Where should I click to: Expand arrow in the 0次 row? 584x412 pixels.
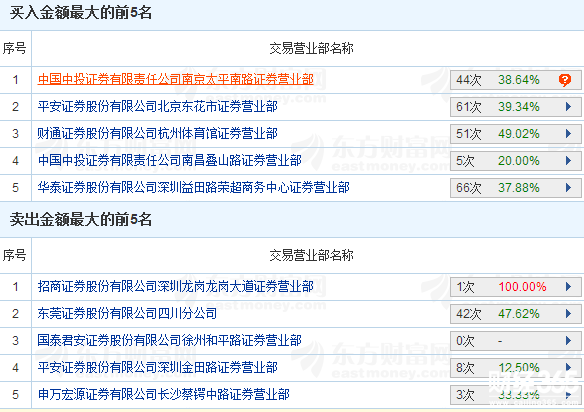click(x=568, y=340)
